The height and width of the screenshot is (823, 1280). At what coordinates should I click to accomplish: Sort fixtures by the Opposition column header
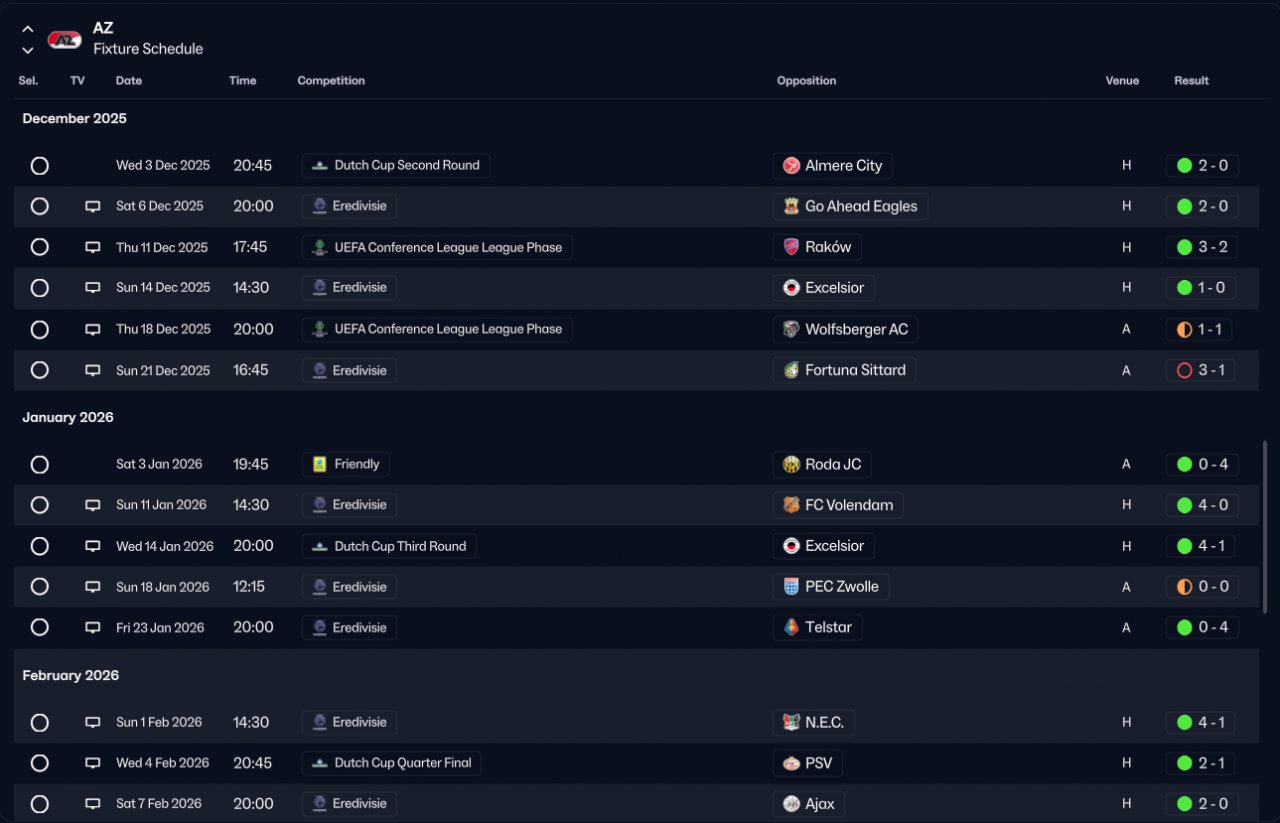click(x=806, y=81)
